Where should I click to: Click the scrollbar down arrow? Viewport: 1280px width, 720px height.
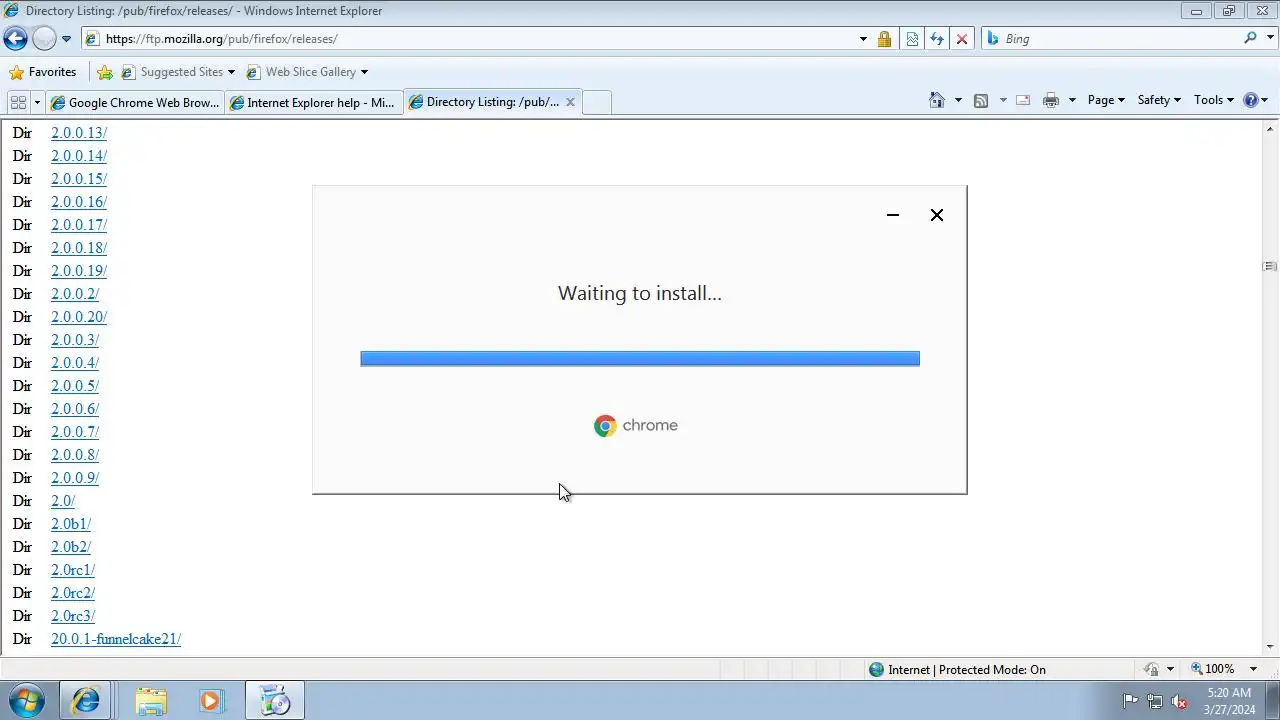1270,647
